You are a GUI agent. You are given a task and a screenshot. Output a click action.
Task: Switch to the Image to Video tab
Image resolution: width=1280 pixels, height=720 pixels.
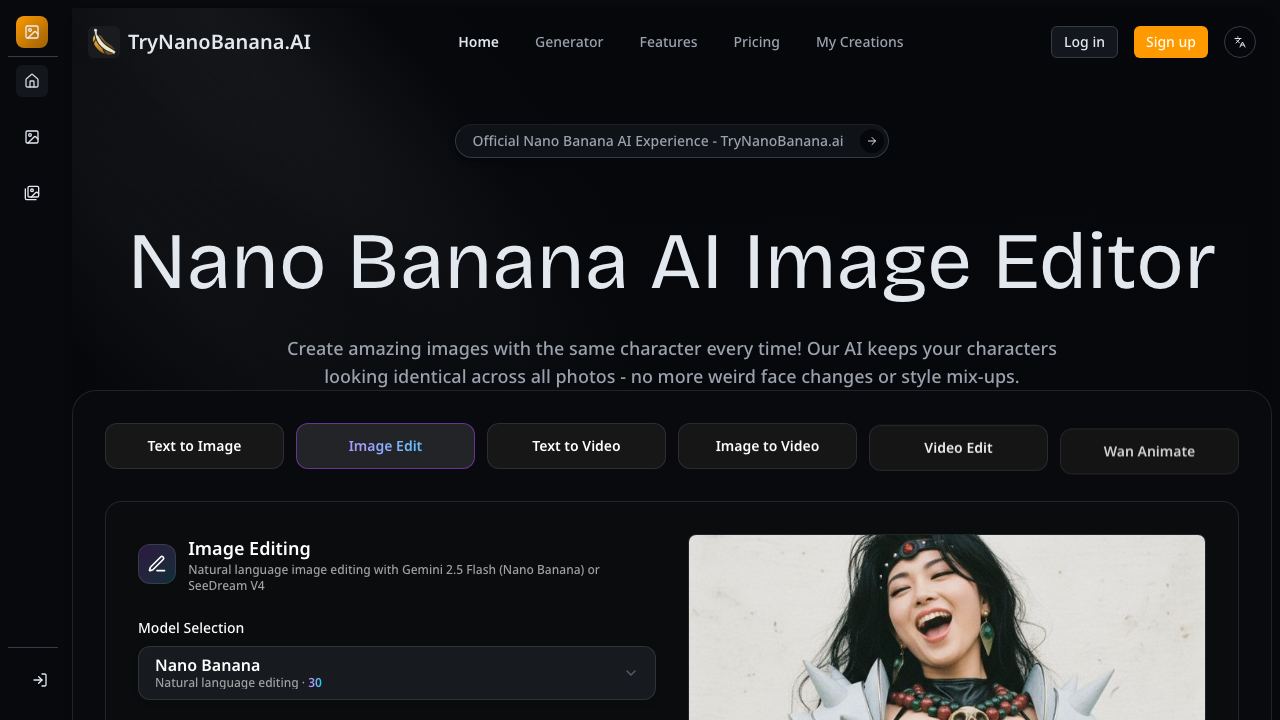point(767,446)
